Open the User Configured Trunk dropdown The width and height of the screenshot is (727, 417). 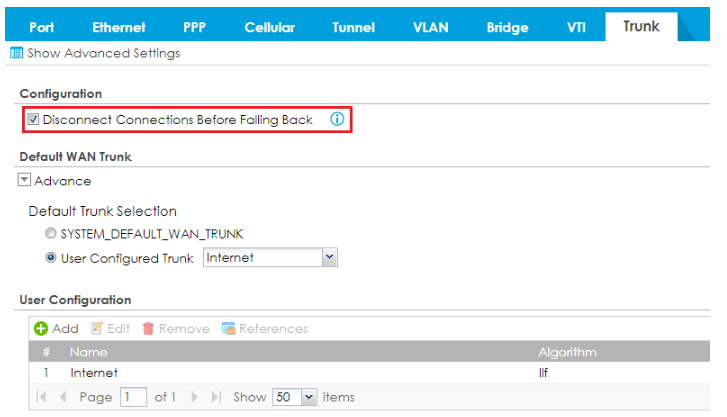[329, 258]
